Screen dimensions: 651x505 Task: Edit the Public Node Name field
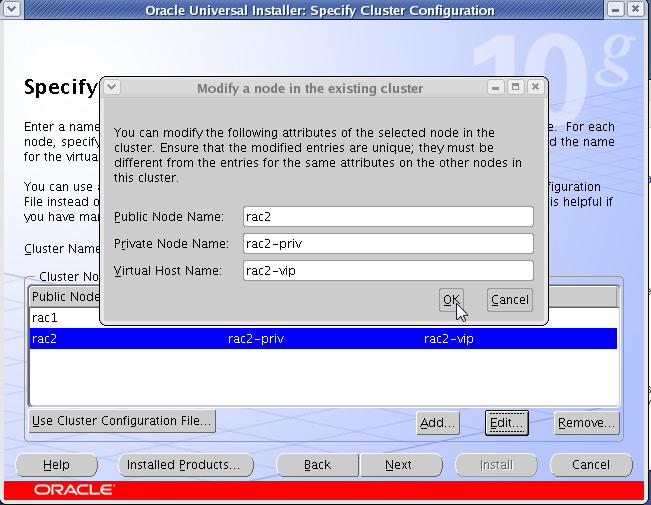tap(388, 217)
